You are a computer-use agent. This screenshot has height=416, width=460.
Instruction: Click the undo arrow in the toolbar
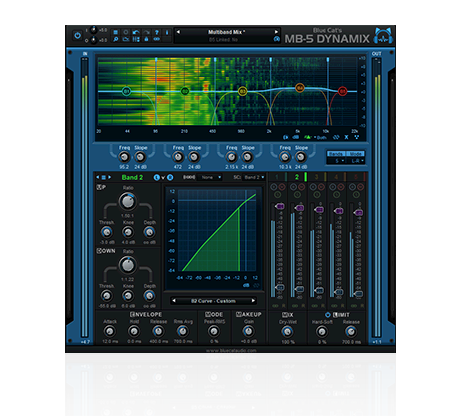(136, 32)
